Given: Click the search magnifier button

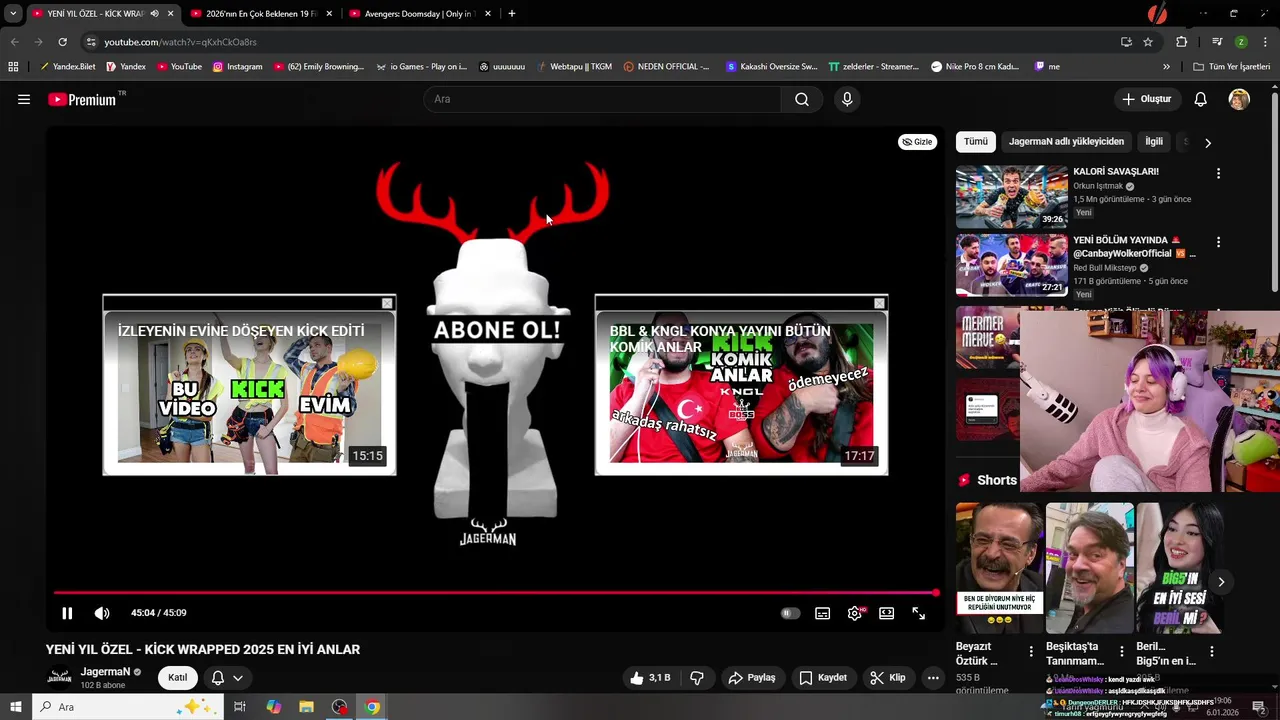Looking at the screenshot, I should pyautogui.click(x=802, y=99).
